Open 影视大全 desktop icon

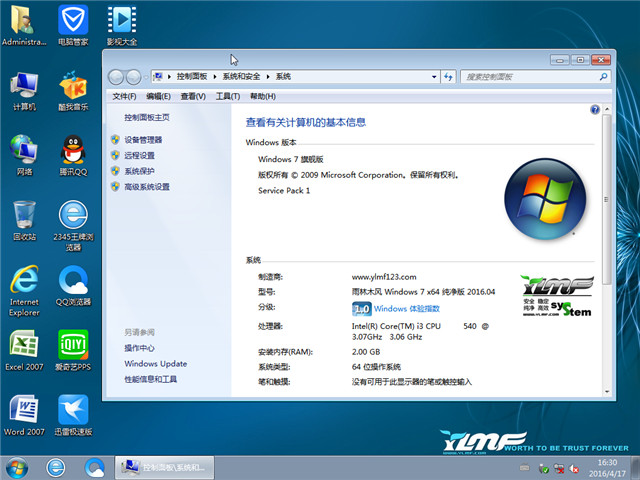122,25
